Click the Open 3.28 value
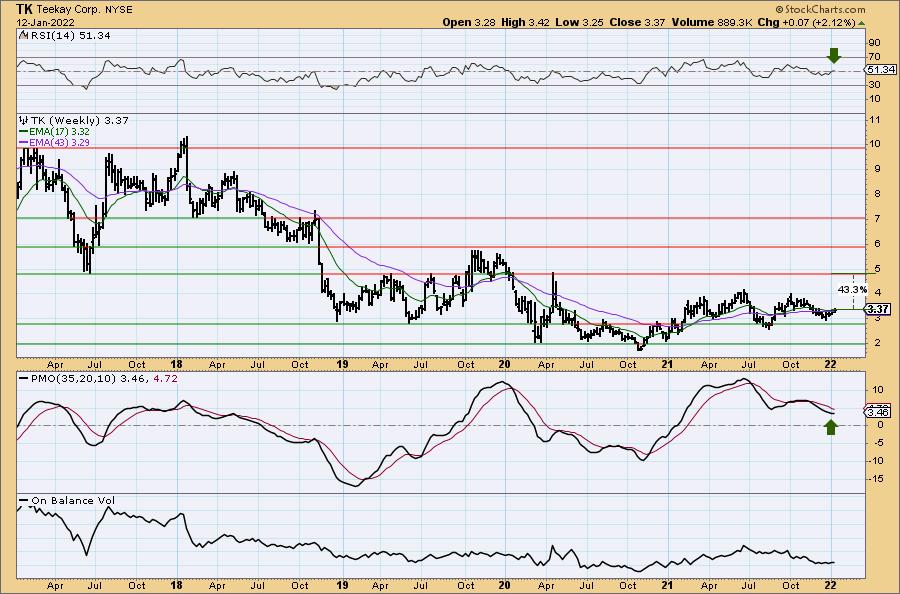 (x=469, y=22)
